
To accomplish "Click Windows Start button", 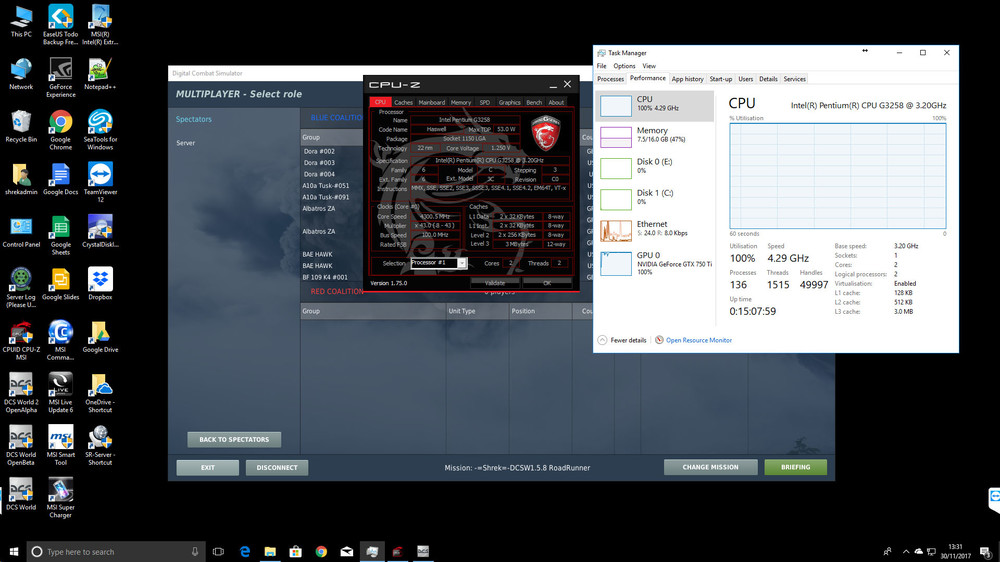I will (x=13, y=551).
